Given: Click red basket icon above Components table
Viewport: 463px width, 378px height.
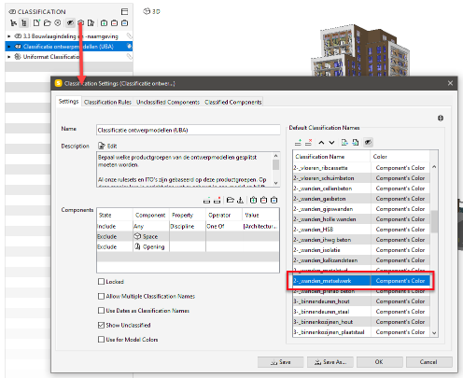Looking at the screenshot, I should click(x=264, y=200).
